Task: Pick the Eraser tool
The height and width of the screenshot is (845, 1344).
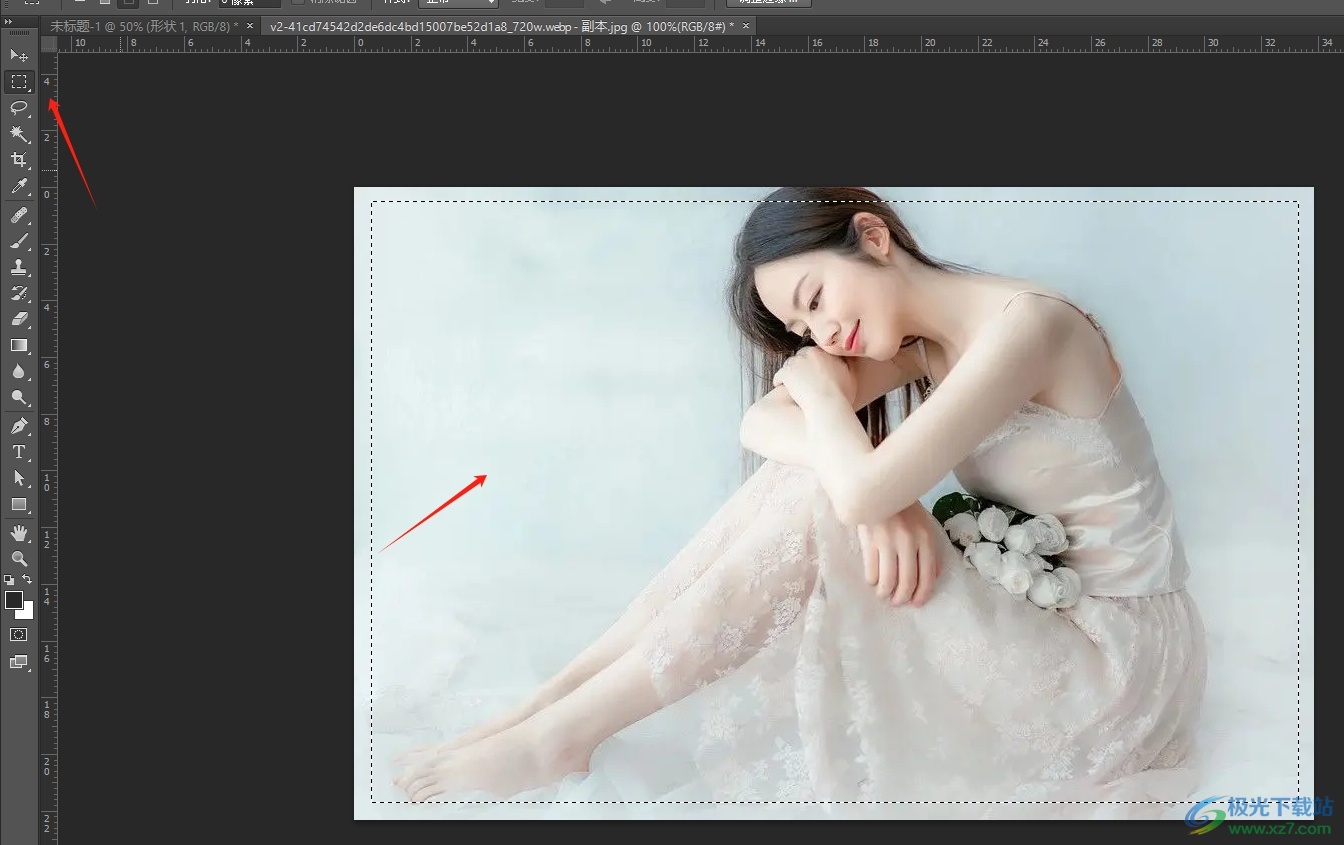Action: pyautogui.click(x=18, y=319)
